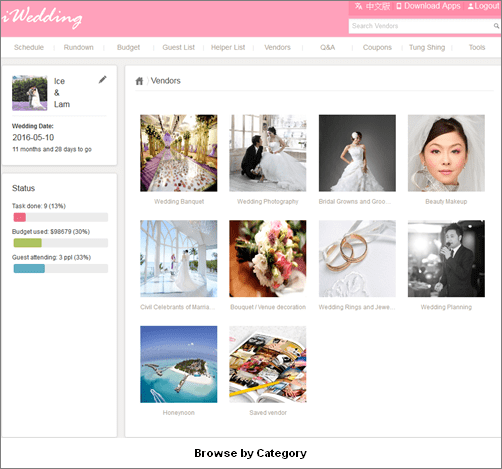Select the Wedding Photography category thumbnail
Viewport: 502px width, 469px height.
tap(268, 153)
